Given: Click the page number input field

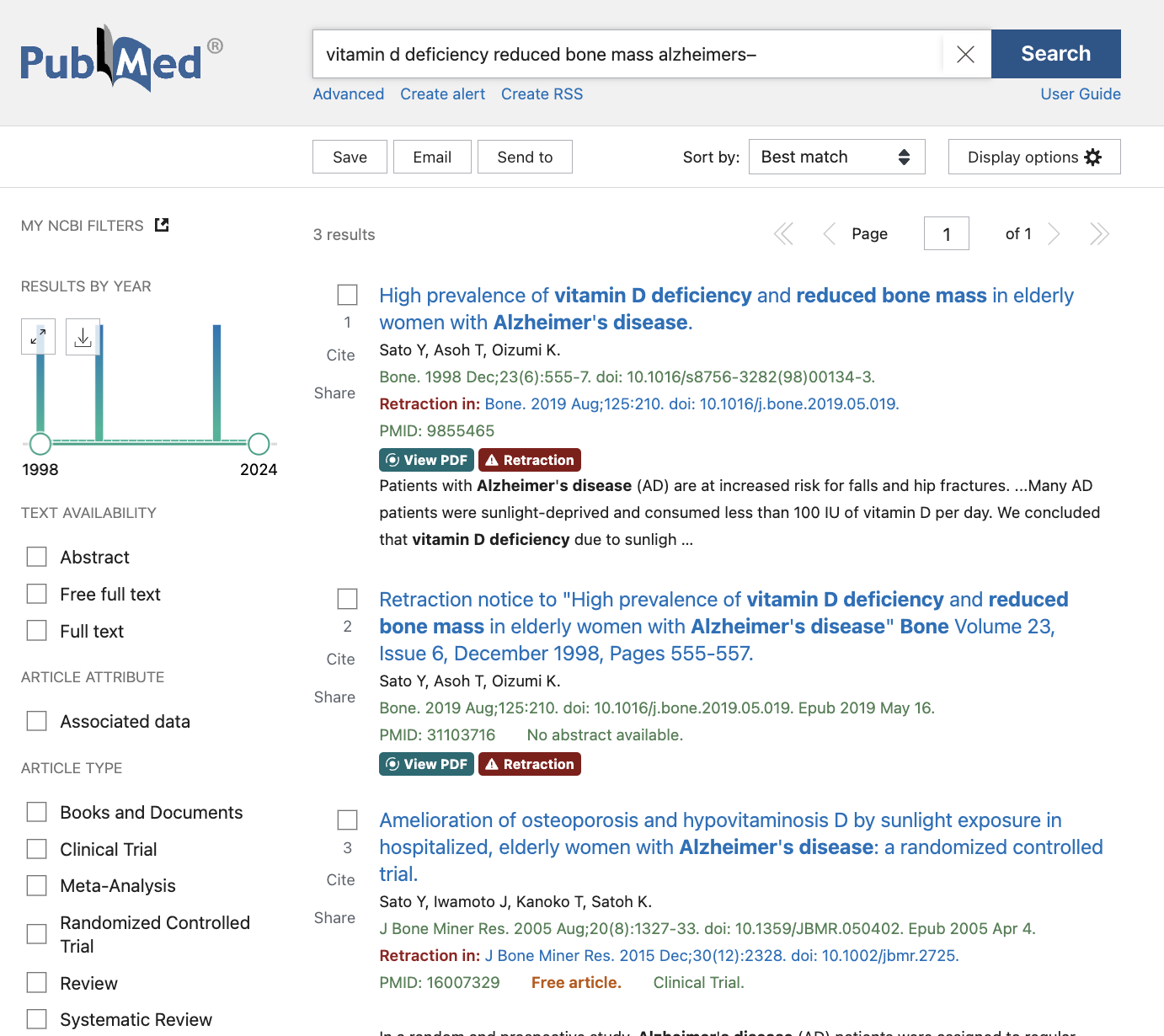Looking at the screenshot, I should [x=946, y=234].
